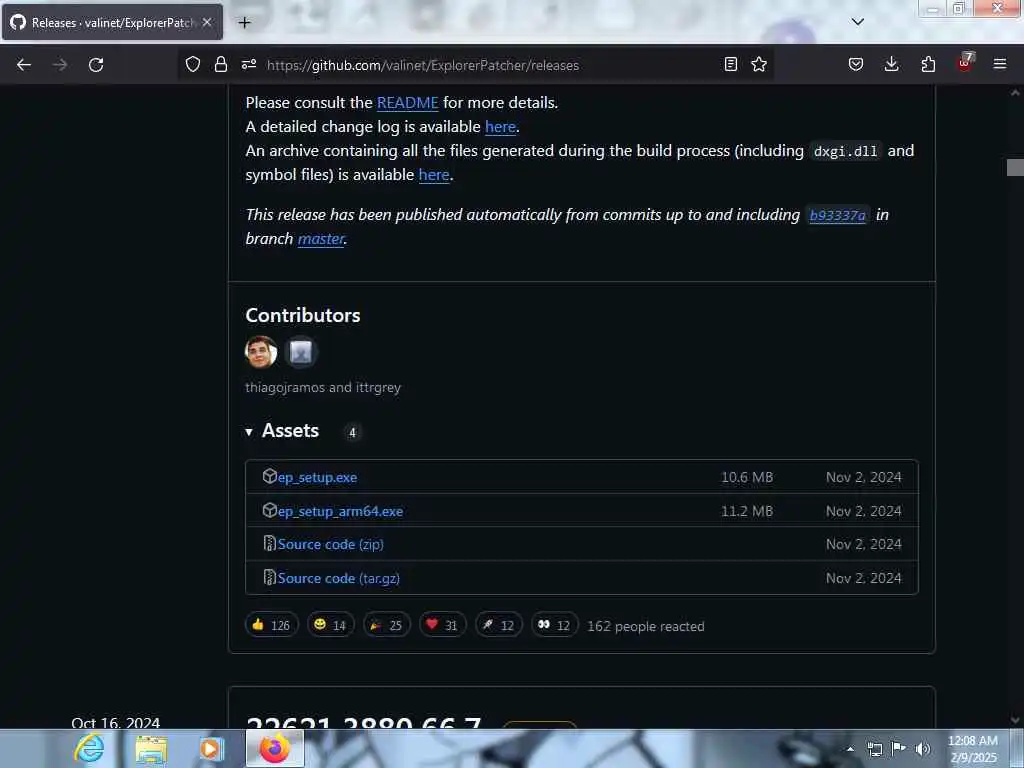Download Source code (tar.gz)

[338, 578]
